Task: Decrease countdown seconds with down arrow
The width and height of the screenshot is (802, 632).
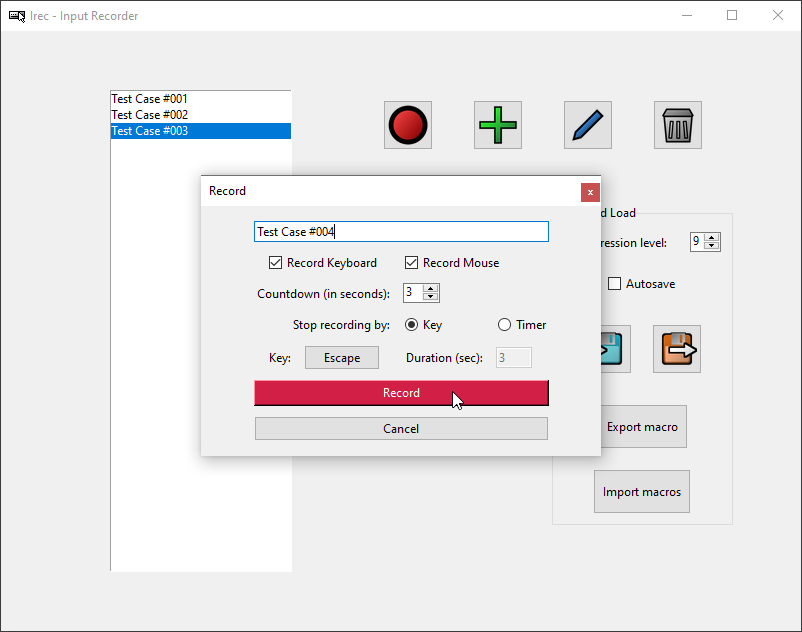Action: pyautogui.click(x=431, y=297)
